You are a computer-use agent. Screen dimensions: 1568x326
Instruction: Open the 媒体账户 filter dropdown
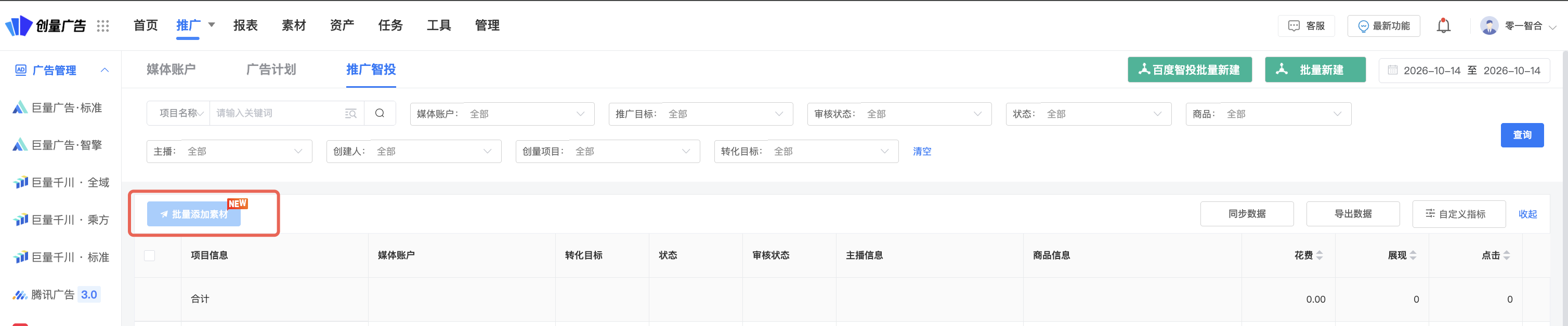tap(502, 114)
